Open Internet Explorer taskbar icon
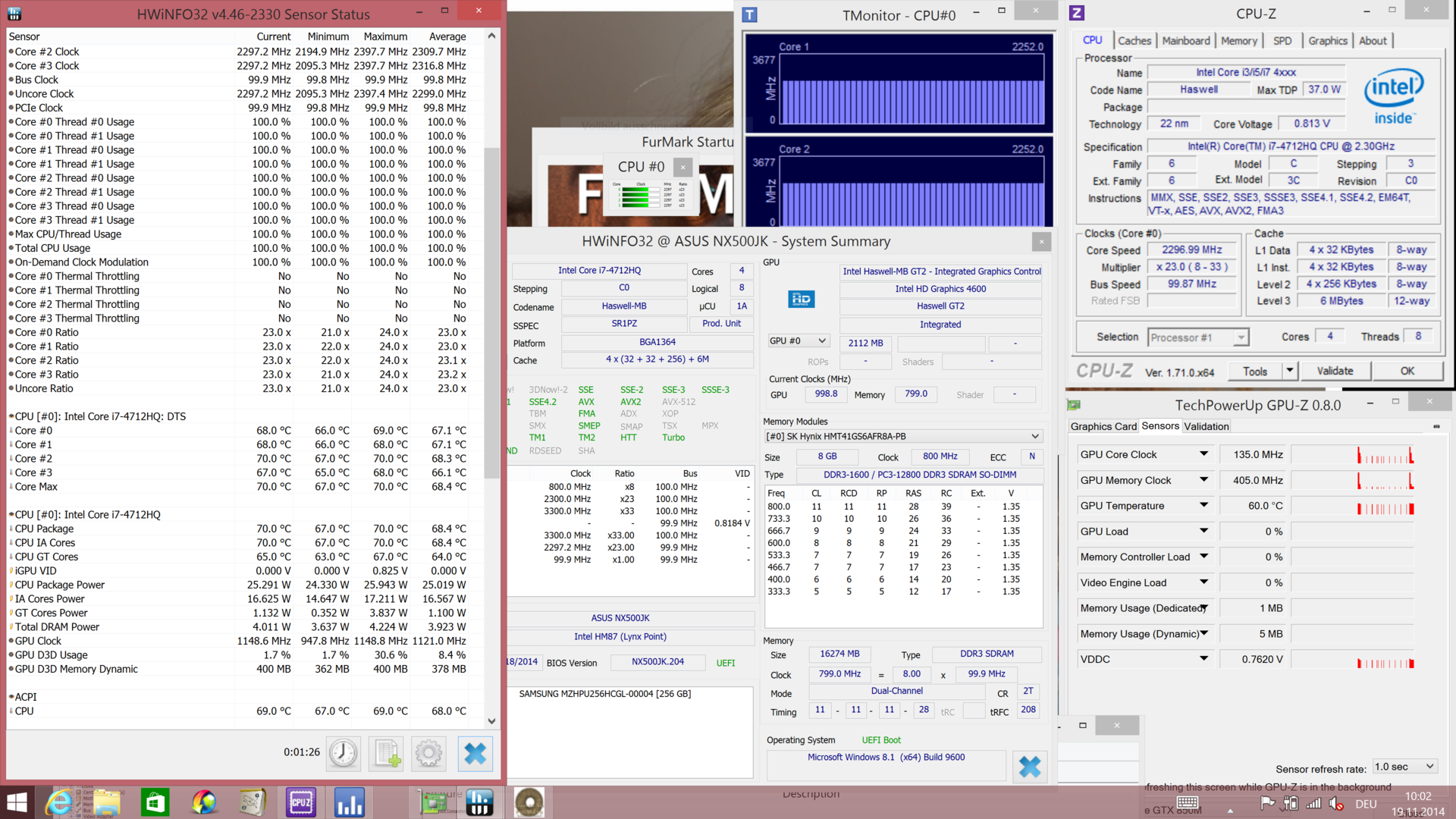 [59, 802]
